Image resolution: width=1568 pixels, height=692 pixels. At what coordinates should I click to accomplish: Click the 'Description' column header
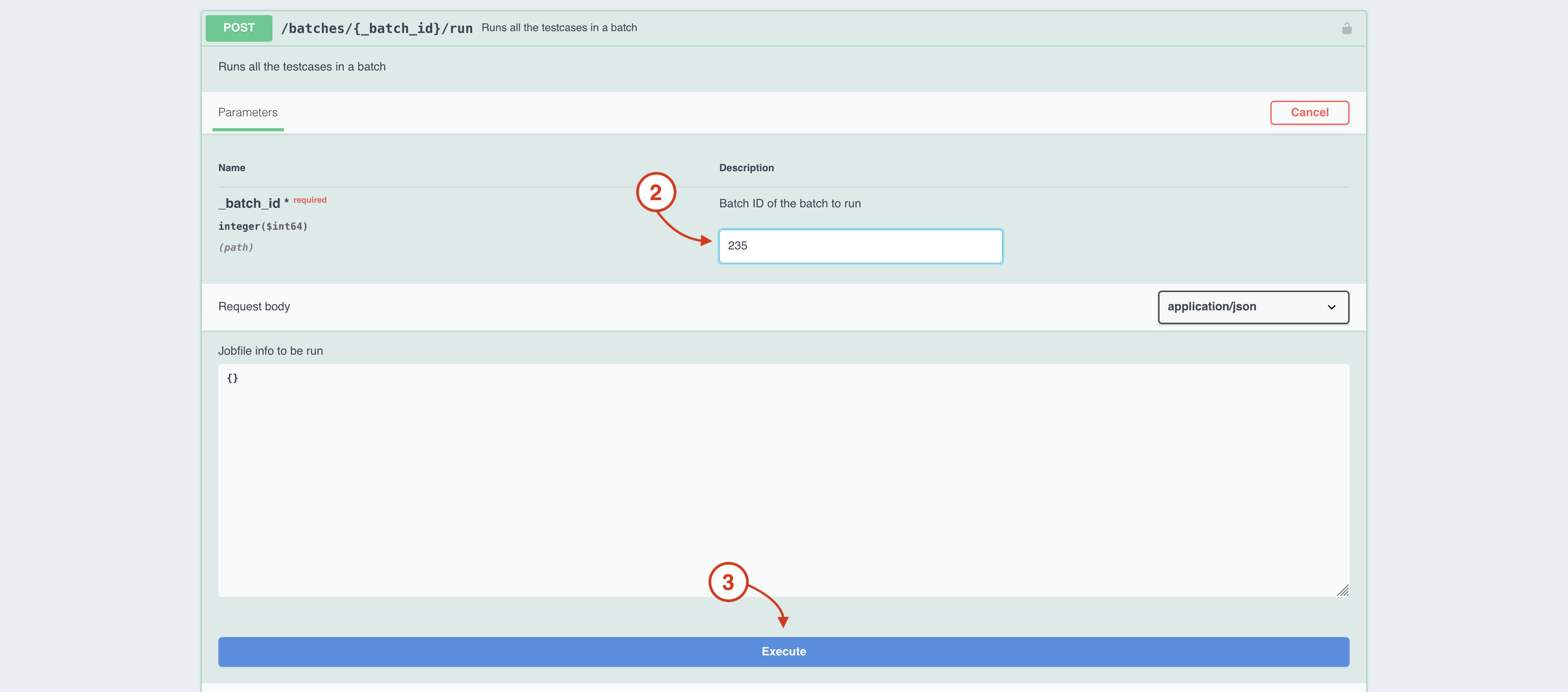pyautogui.click(x=746, y=168)
